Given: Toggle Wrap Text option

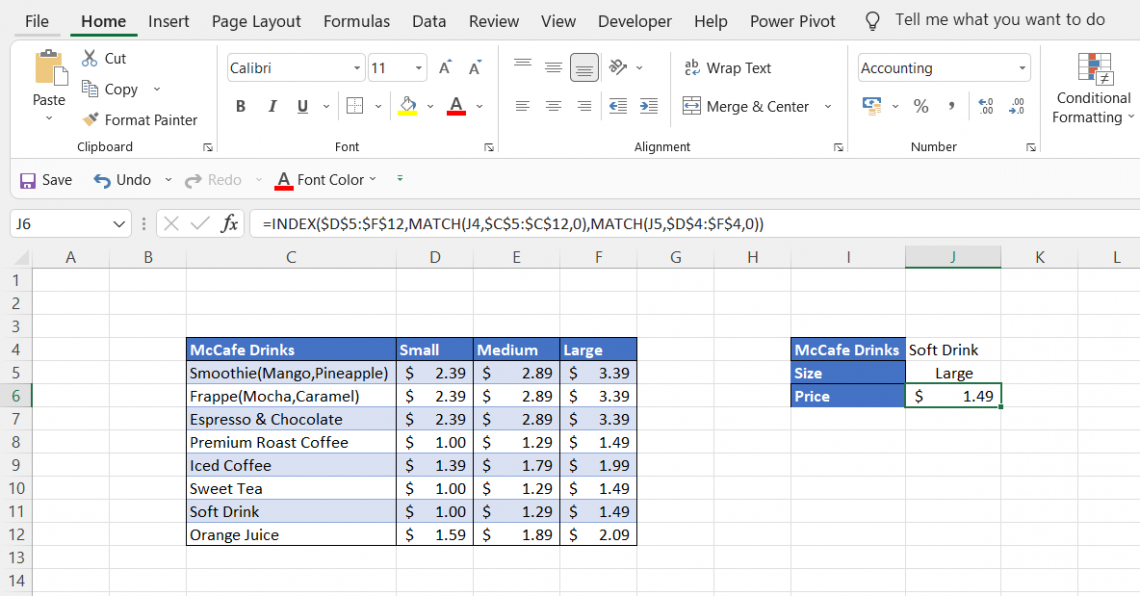Looking at the screenshot, I should tap(727, 68).
